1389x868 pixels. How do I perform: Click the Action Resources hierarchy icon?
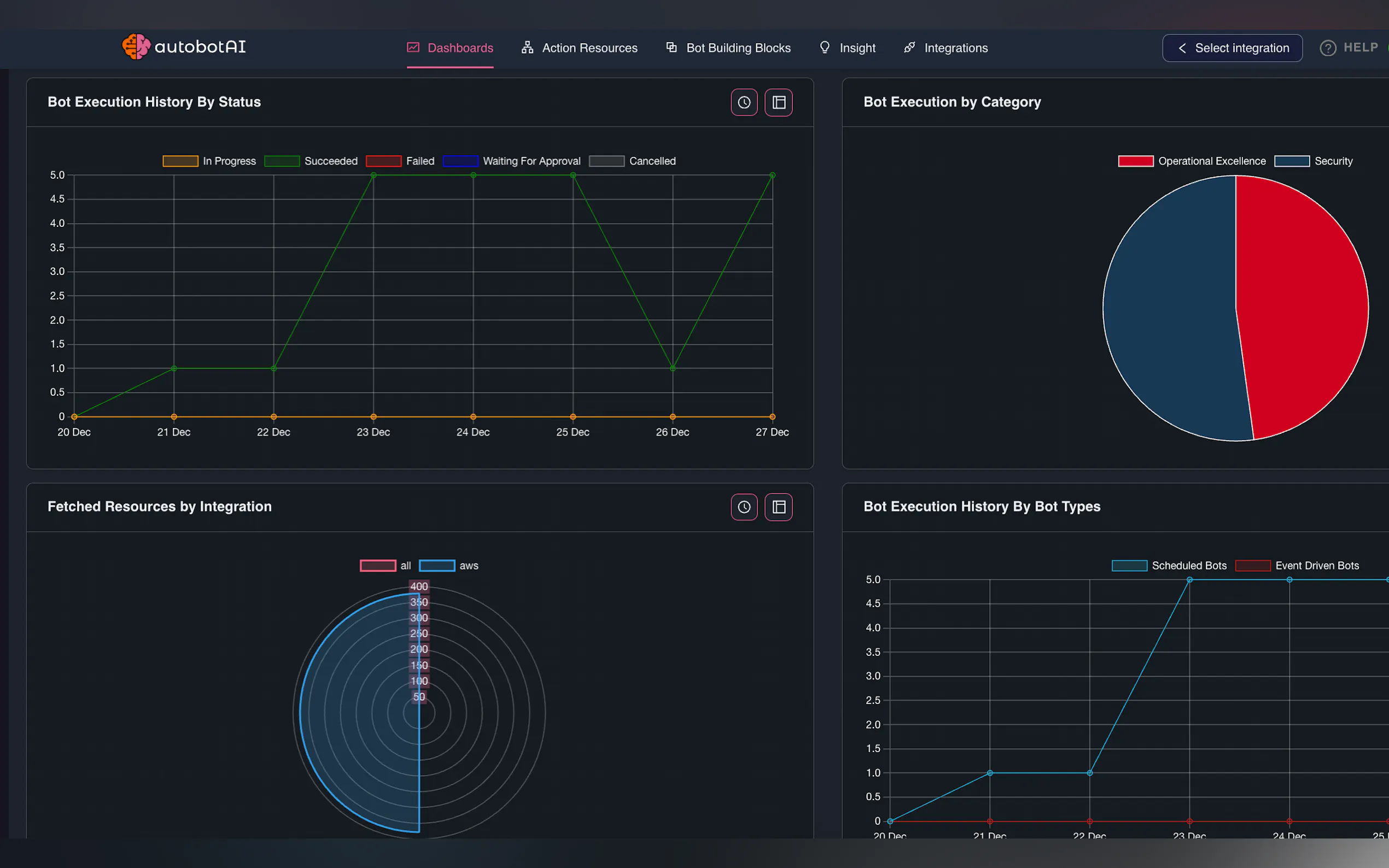coord(527,48)
